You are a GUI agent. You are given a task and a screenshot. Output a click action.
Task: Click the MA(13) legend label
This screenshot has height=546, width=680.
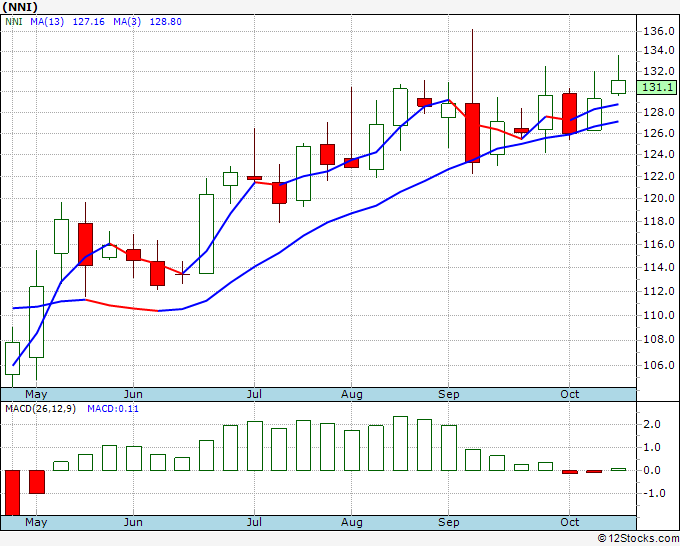tap(47, 22)
